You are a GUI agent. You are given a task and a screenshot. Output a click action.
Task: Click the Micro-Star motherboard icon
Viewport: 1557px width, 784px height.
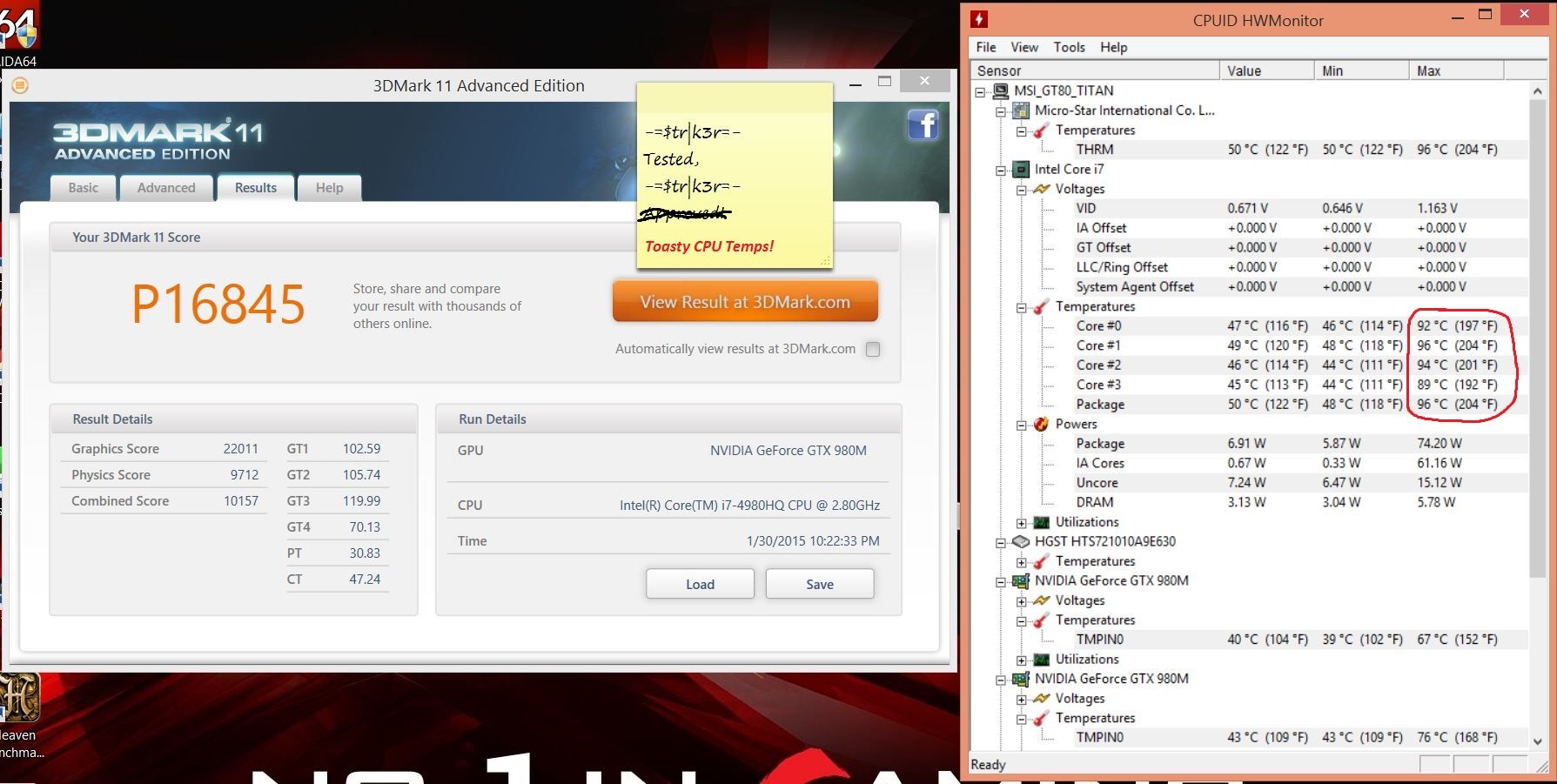click(1021, 111)
